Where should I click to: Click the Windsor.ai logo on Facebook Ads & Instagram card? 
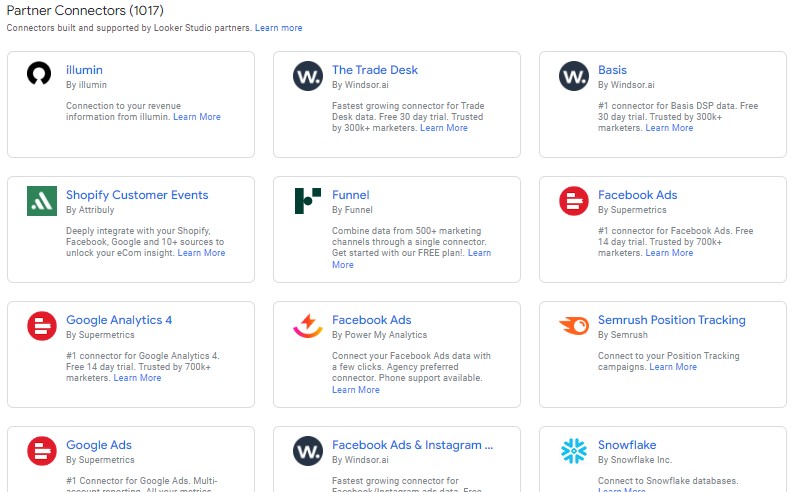(x=308, y=451)
